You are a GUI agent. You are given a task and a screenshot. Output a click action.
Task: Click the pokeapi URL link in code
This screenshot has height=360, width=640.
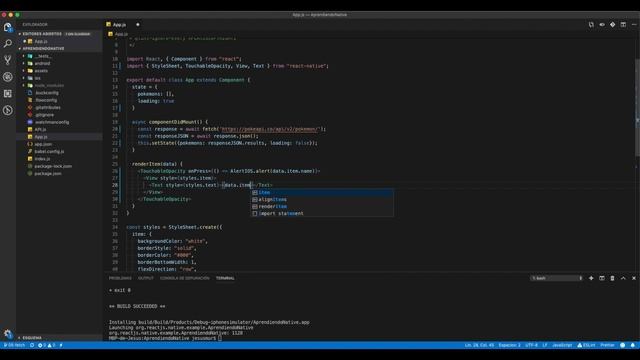[x=269, y=129]
